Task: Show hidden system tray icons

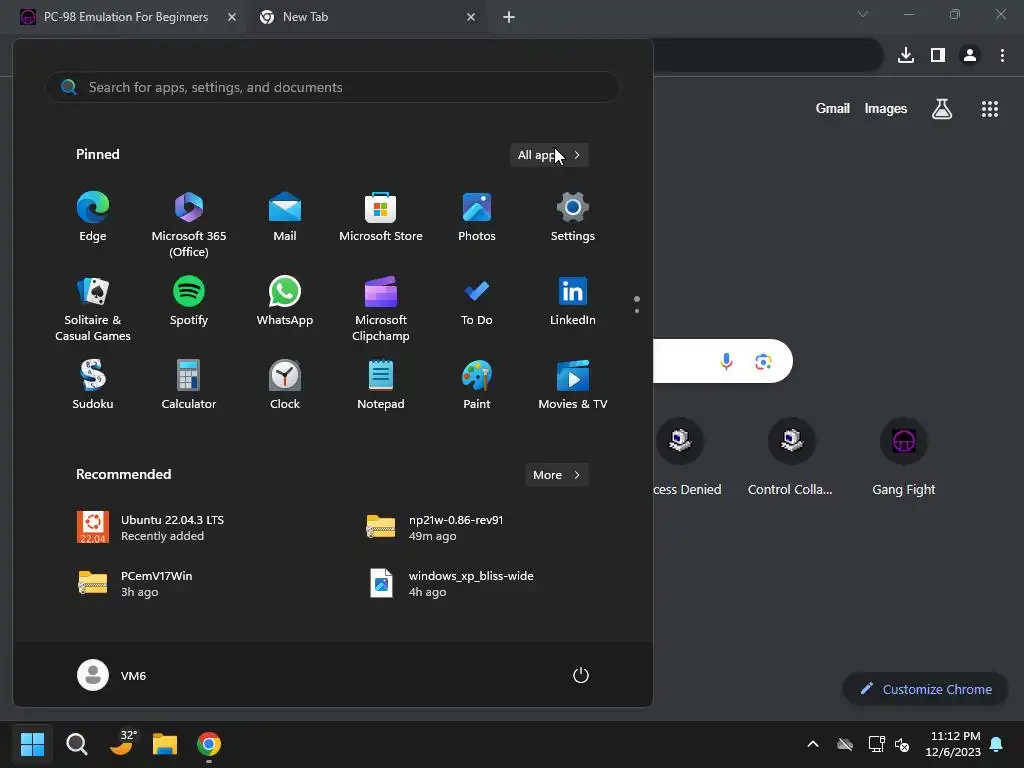Action: [x=812, y=744]
